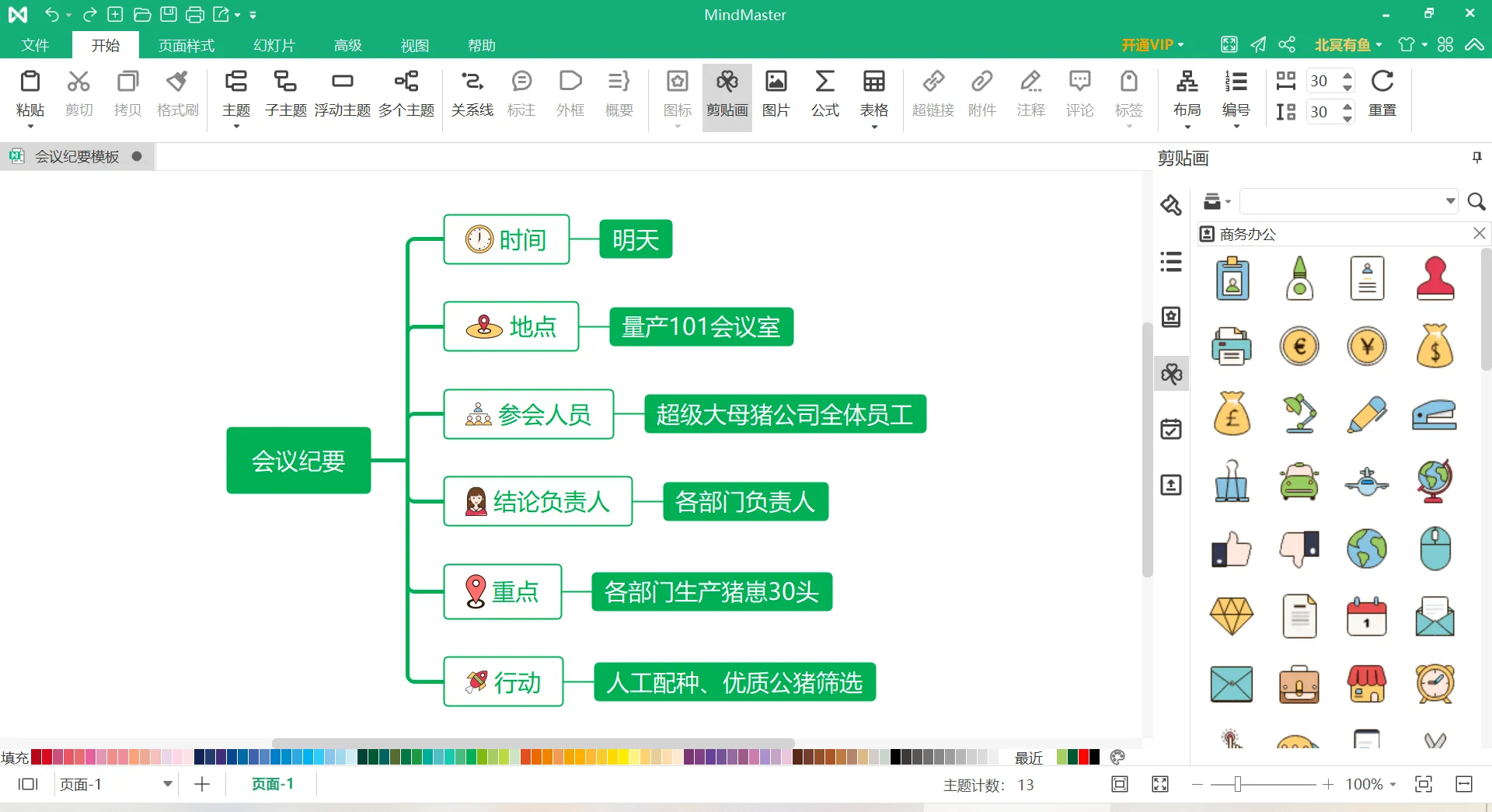Image resolution: width=1492 pixels, height=812 pixels.
Task: Open the 视图 menu tab
Action: 414,44
